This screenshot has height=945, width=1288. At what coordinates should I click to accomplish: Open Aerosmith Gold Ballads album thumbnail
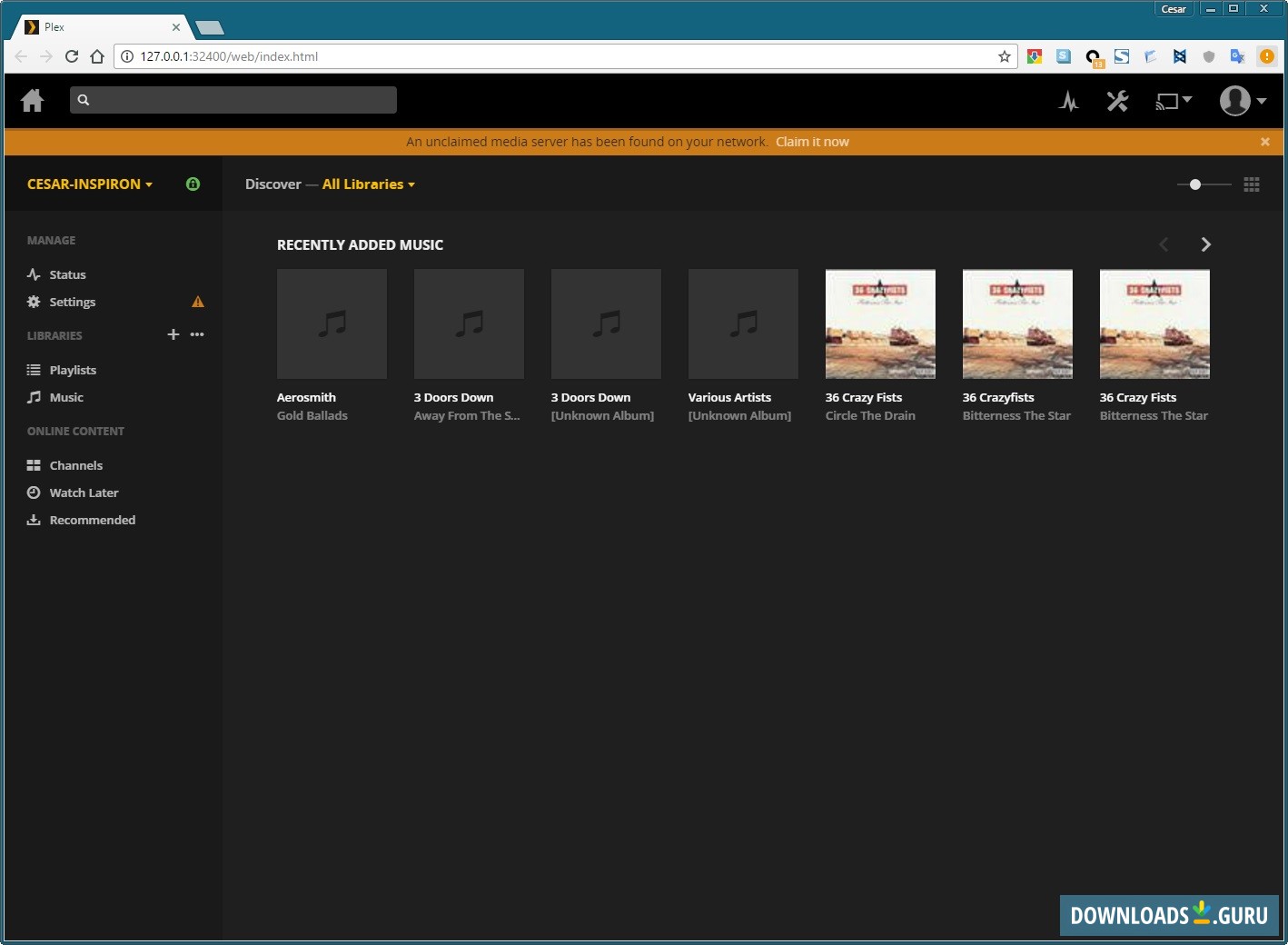[x=332, y=323]
